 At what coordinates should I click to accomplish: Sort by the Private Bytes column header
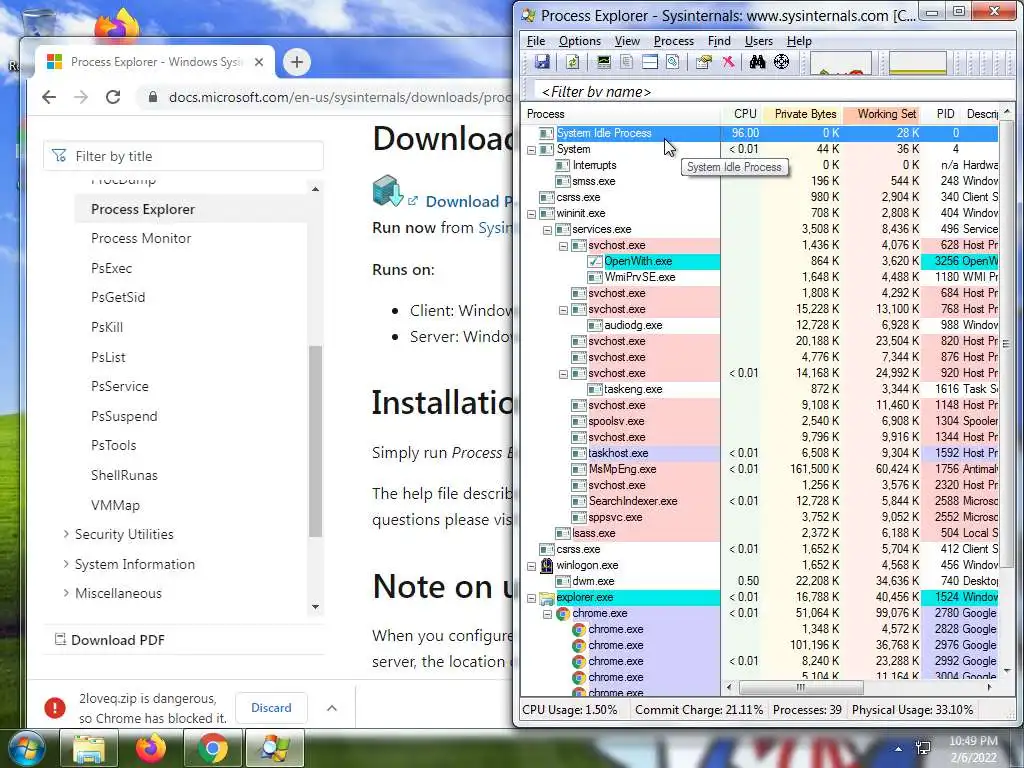(802, 114)
